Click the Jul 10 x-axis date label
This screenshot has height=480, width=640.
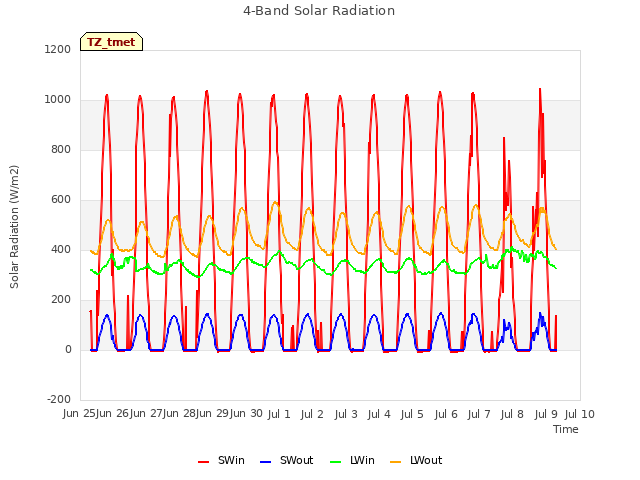coord(580,415)
